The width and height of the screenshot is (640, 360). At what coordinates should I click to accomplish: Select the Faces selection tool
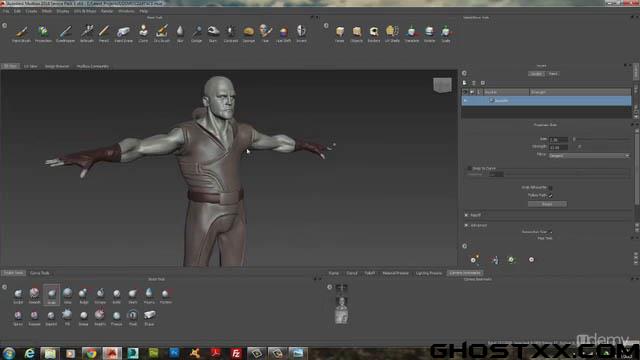pyautogui.click(x=340, y=33)
